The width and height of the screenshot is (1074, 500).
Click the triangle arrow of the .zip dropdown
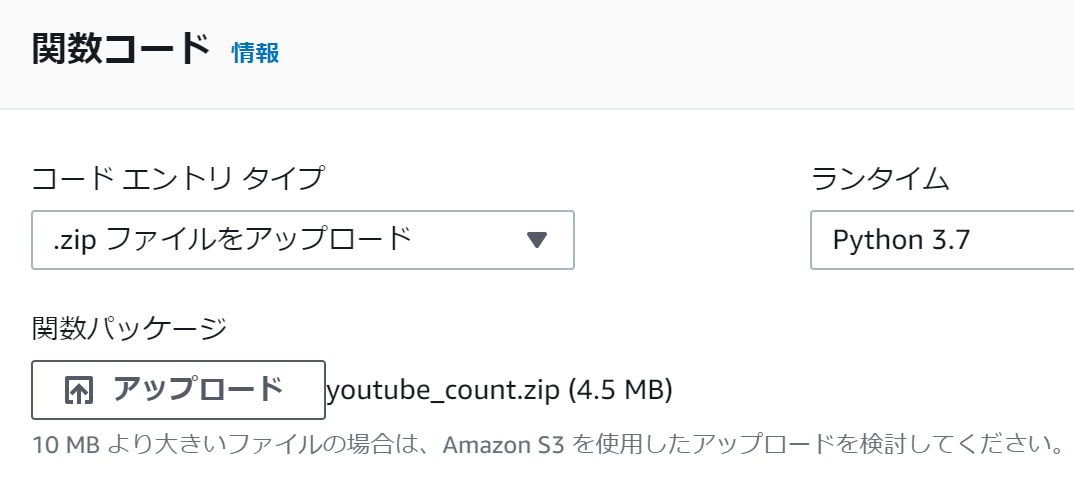click(x=537, y=240)
